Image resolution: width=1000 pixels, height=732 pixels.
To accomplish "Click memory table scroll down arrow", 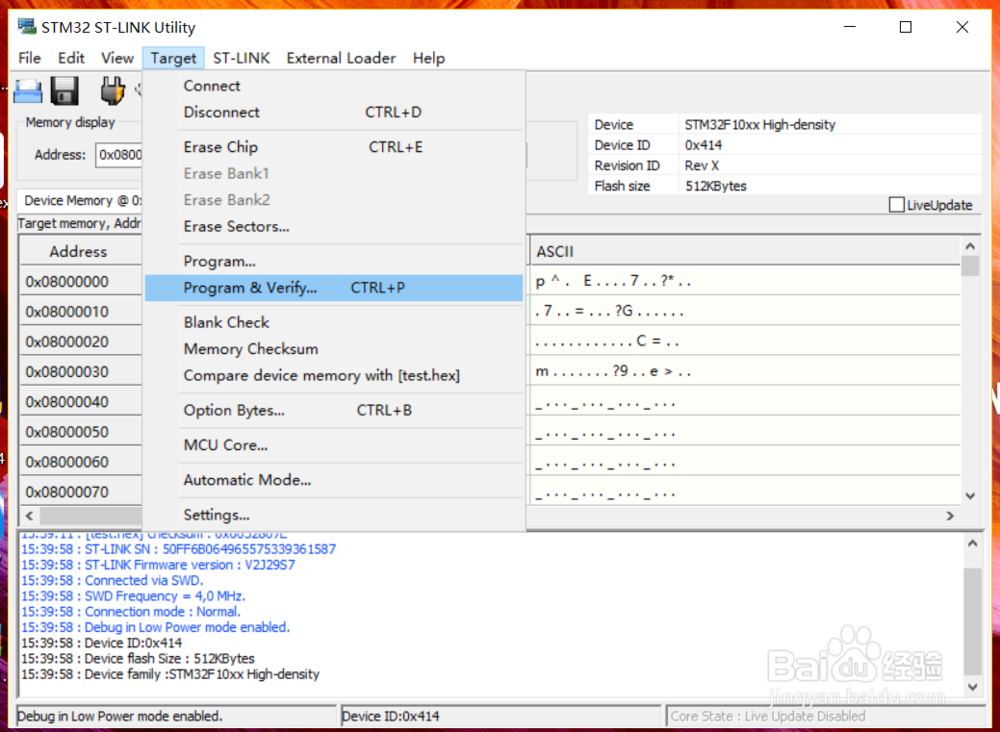I will [970, 495].
